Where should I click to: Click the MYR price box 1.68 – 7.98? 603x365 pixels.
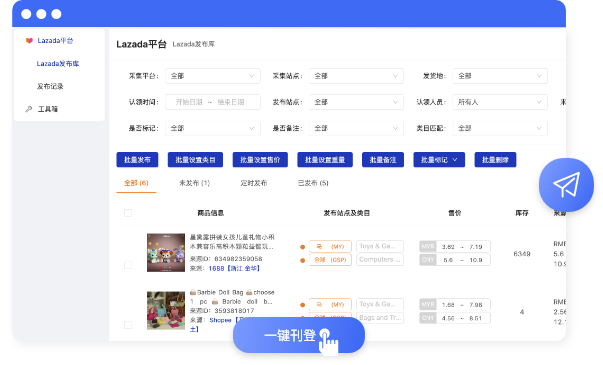tap(455, 305)
